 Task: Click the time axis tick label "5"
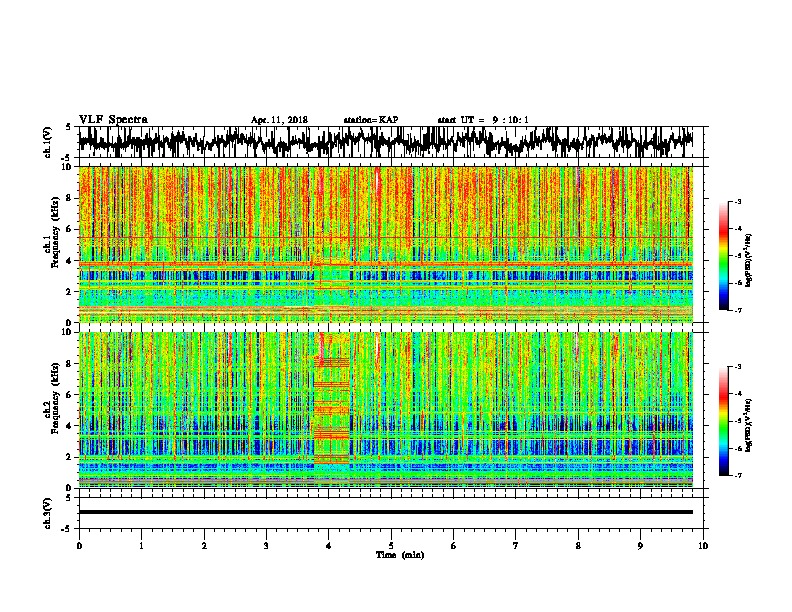(x=391, y=546)
